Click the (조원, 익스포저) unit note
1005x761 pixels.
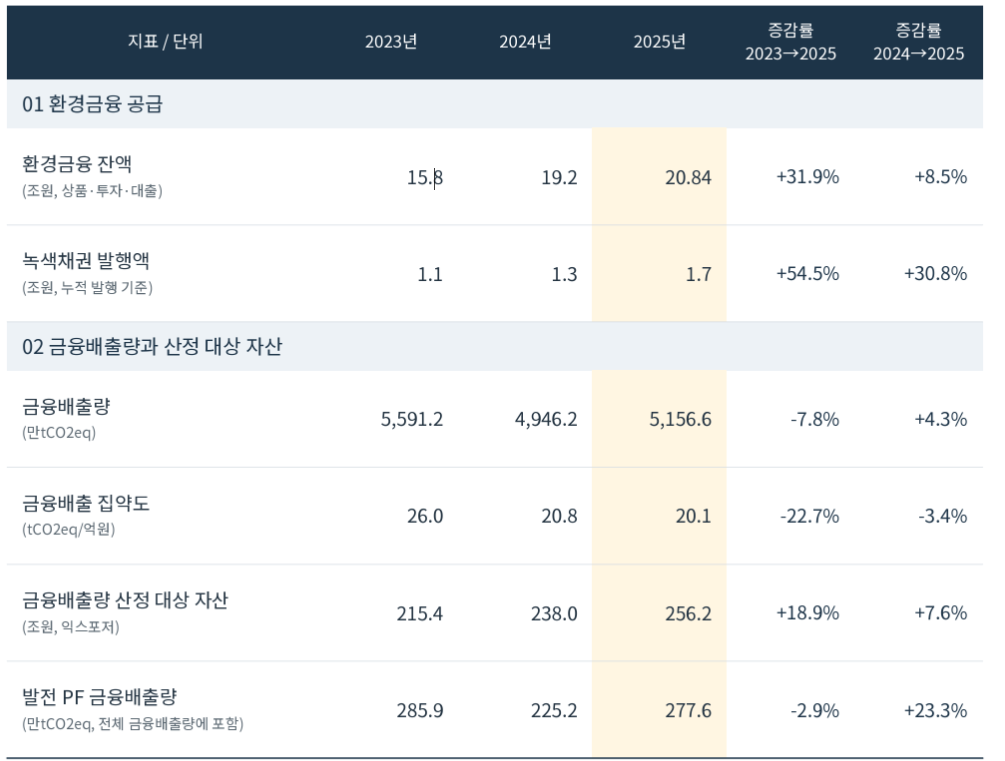click(71, 627)
